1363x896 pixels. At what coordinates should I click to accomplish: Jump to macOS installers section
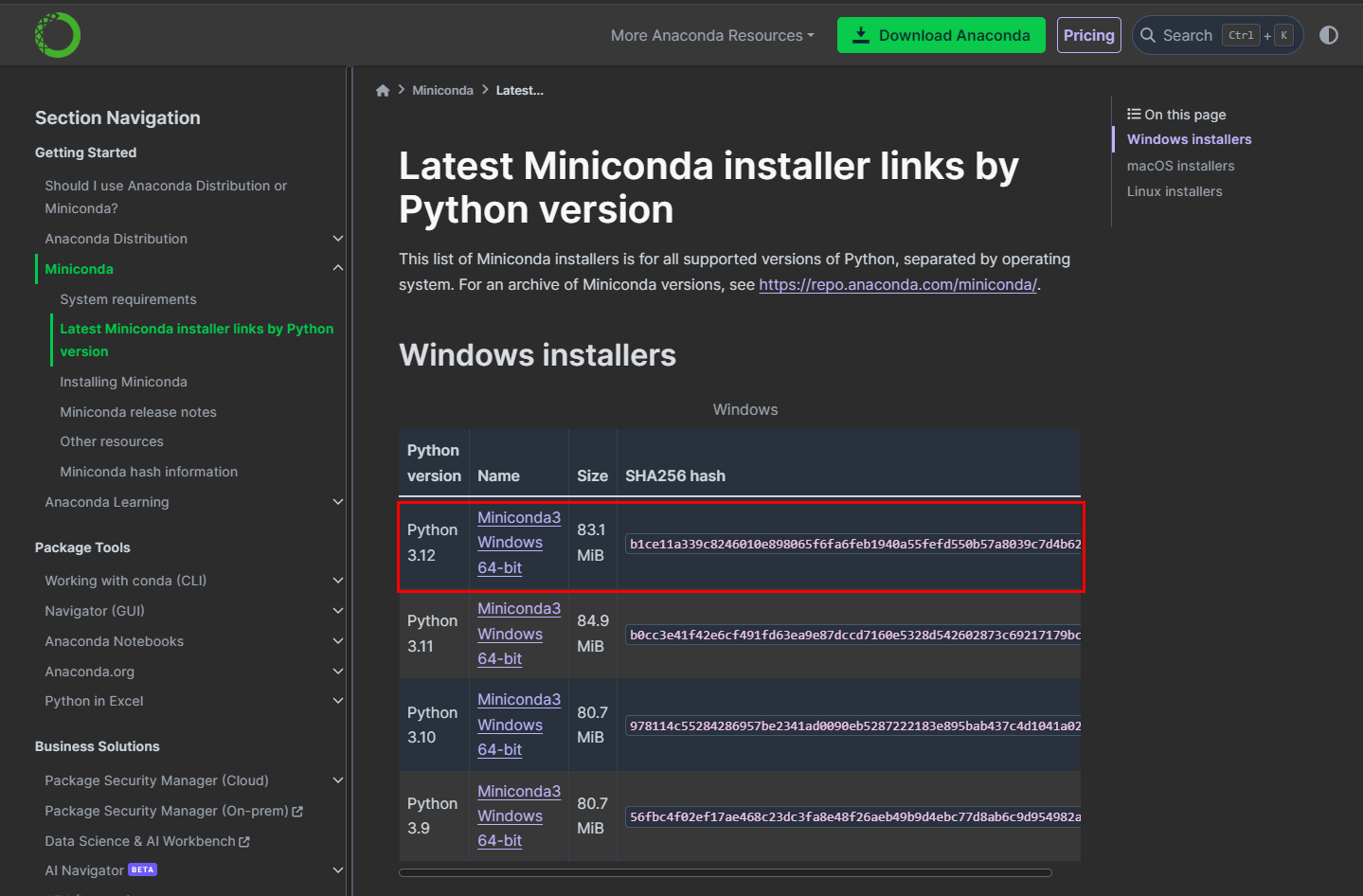pos(1180,166)
